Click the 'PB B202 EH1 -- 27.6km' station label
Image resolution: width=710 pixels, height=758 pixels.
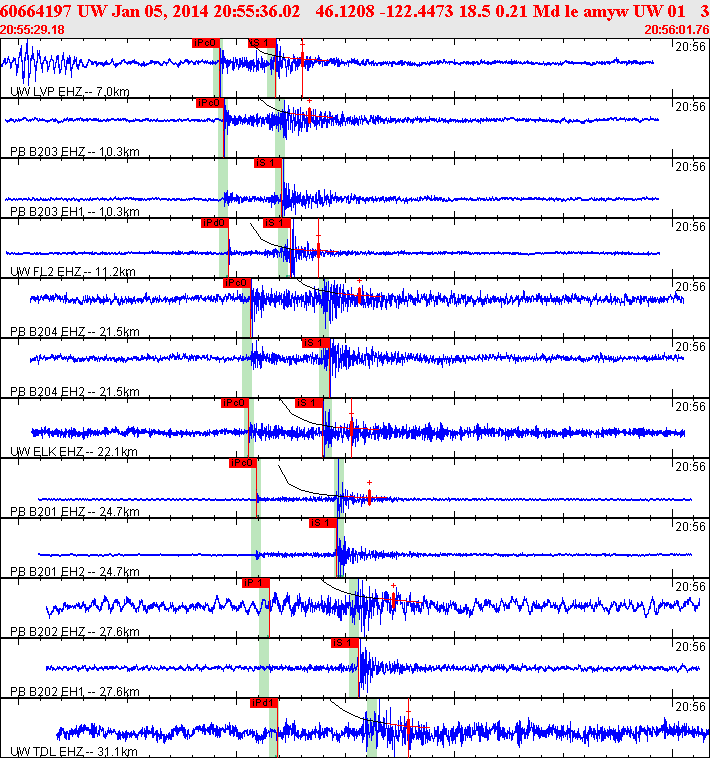tap(75, 691)
